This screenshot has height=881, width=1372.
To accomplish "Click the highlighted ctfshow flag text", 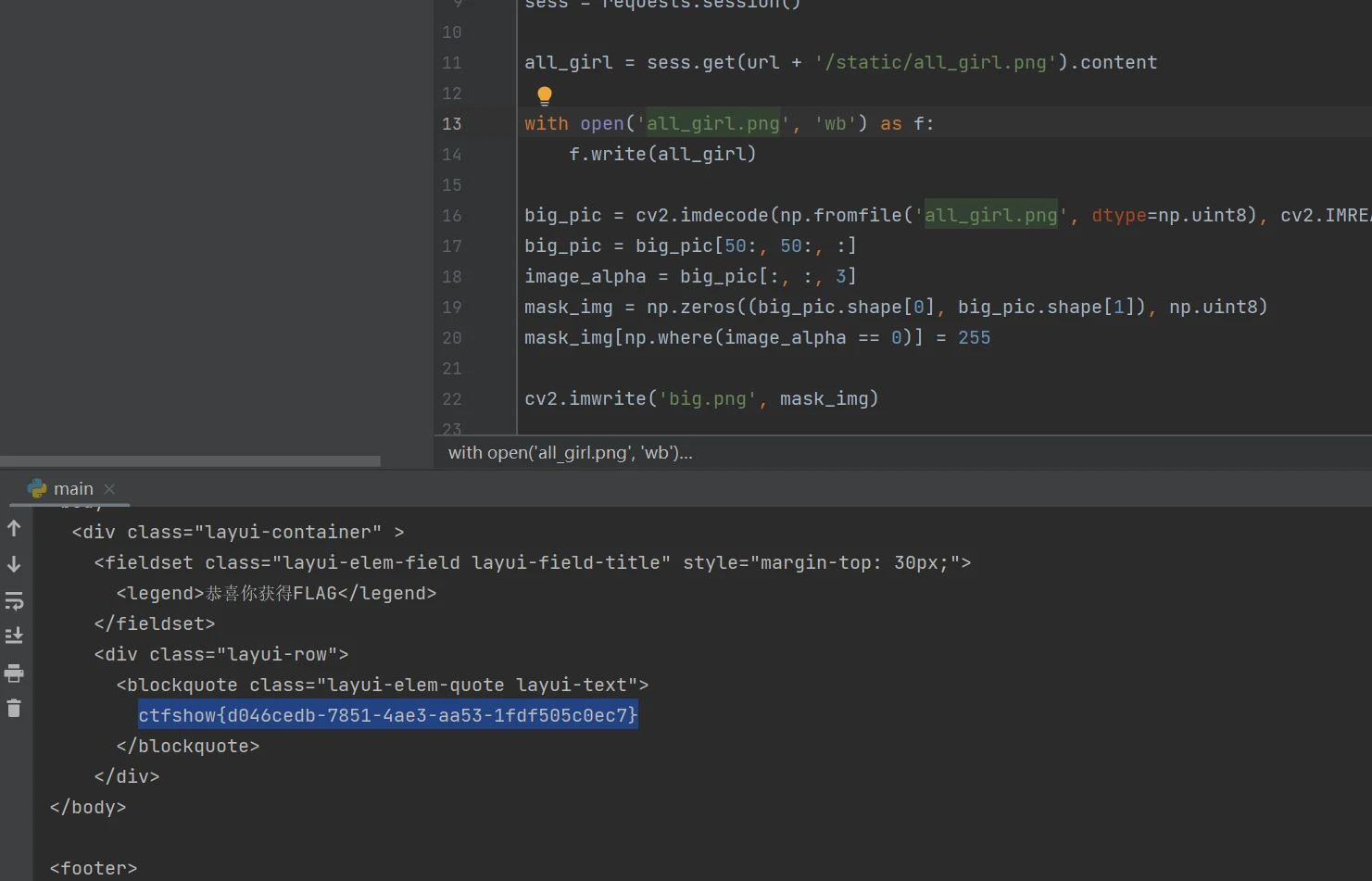I will [x=388, y=715].
